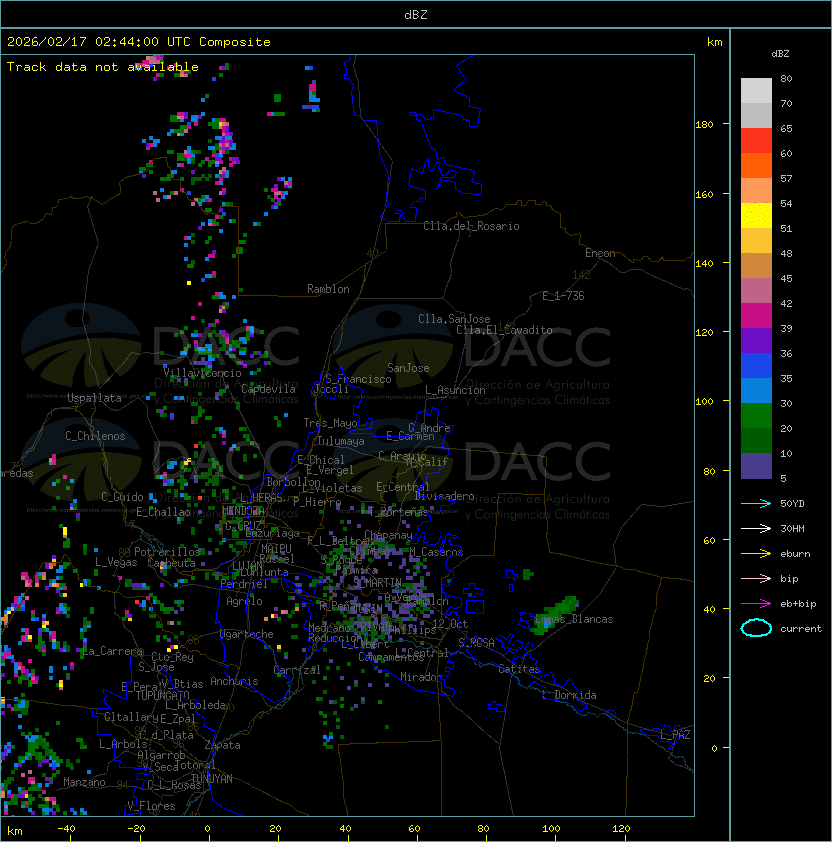832x842 pixels.
Task: Click the timestamp '2026/02/17 02:44:00 UTC Composite'
Action: click(x=139, y=42)
